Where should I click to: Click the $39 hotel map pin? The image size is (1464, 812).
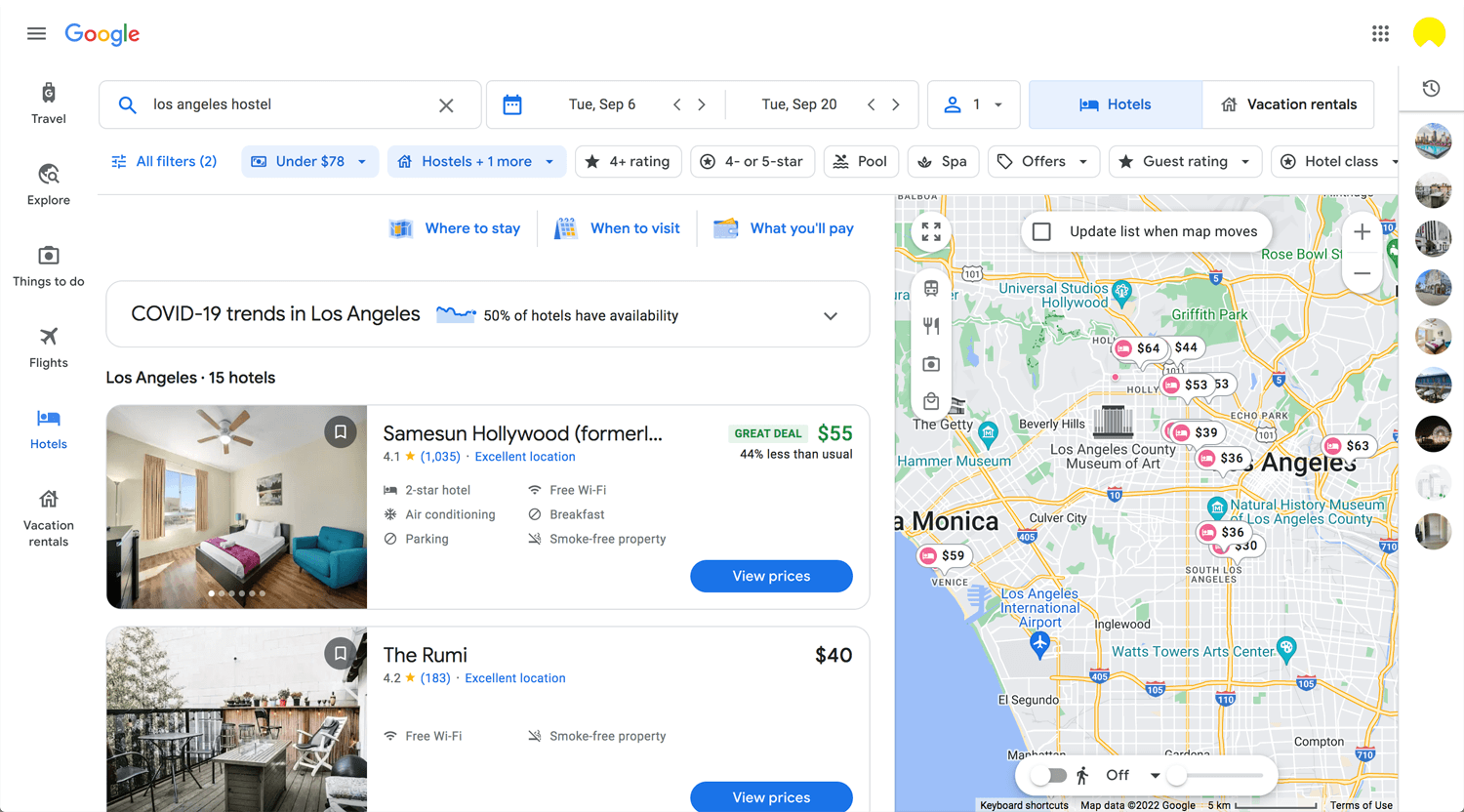[x=1196, y=432]
